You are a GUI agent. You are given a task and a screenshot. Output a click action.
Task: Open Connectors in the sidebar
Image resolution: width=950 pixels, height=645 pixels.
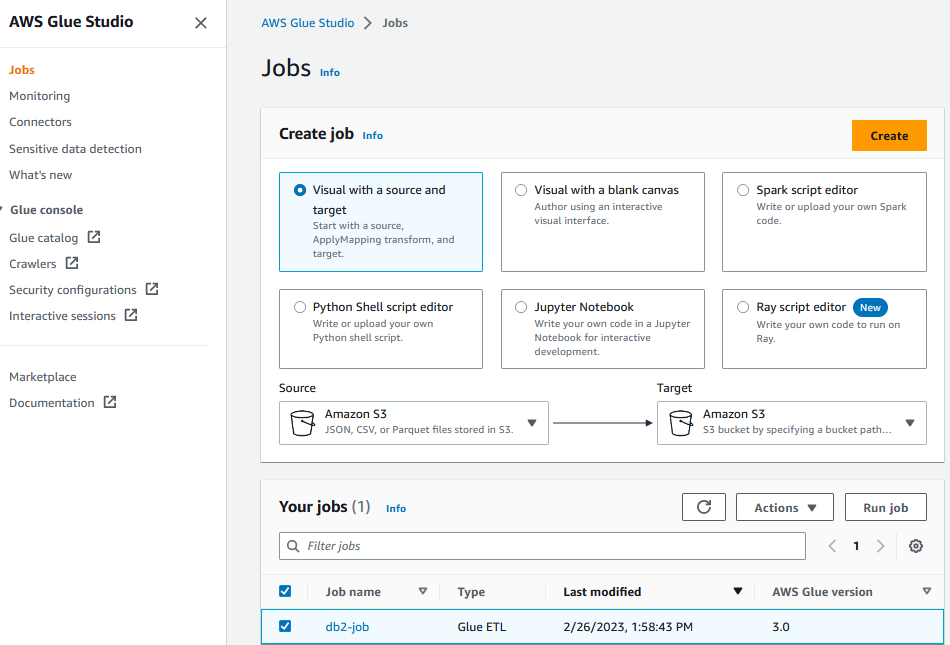[40, 122]
